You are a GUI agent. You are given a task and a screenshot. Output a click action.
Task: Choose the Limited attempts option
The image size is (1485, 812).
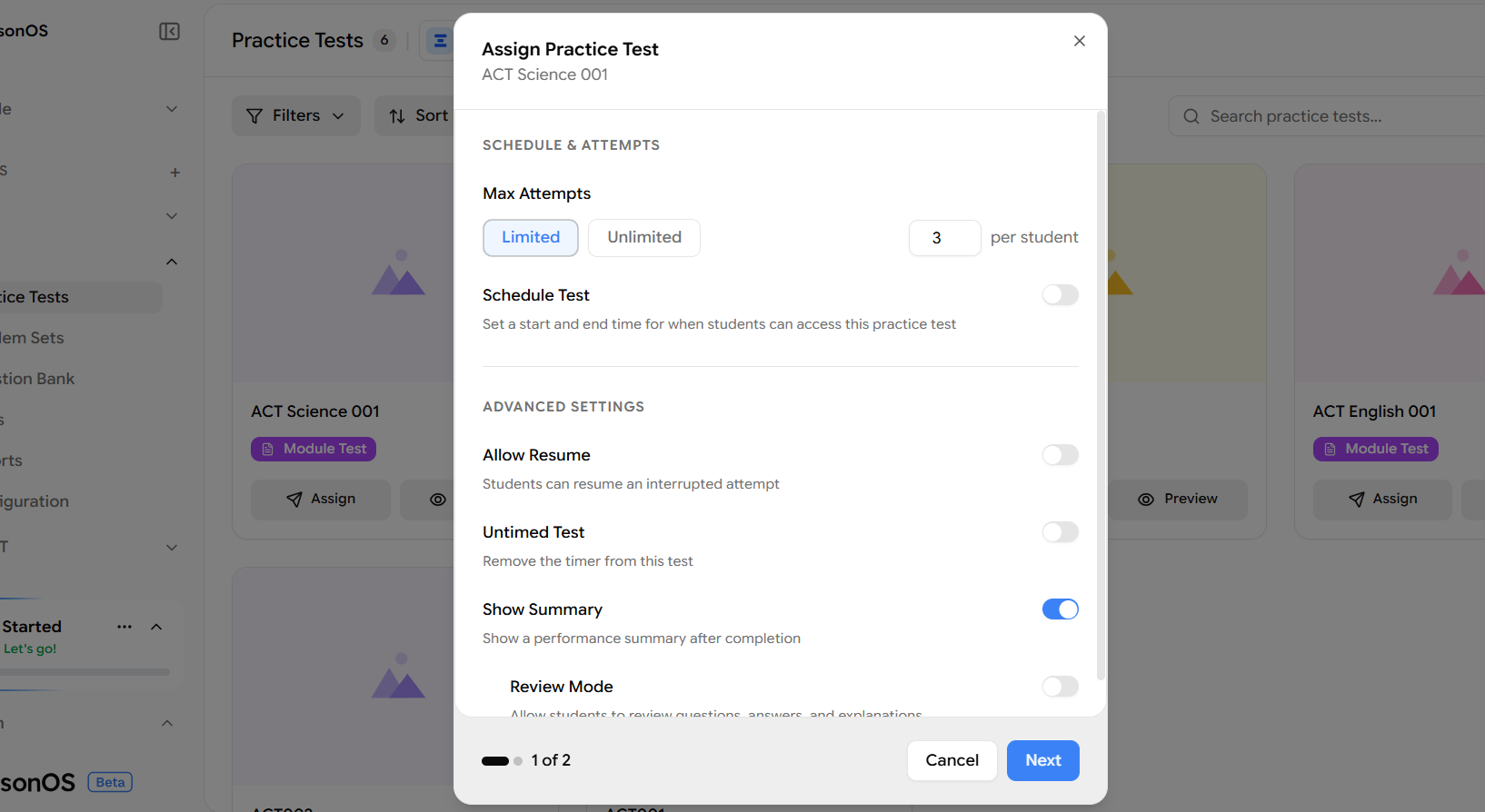click(x=531, y=238)
